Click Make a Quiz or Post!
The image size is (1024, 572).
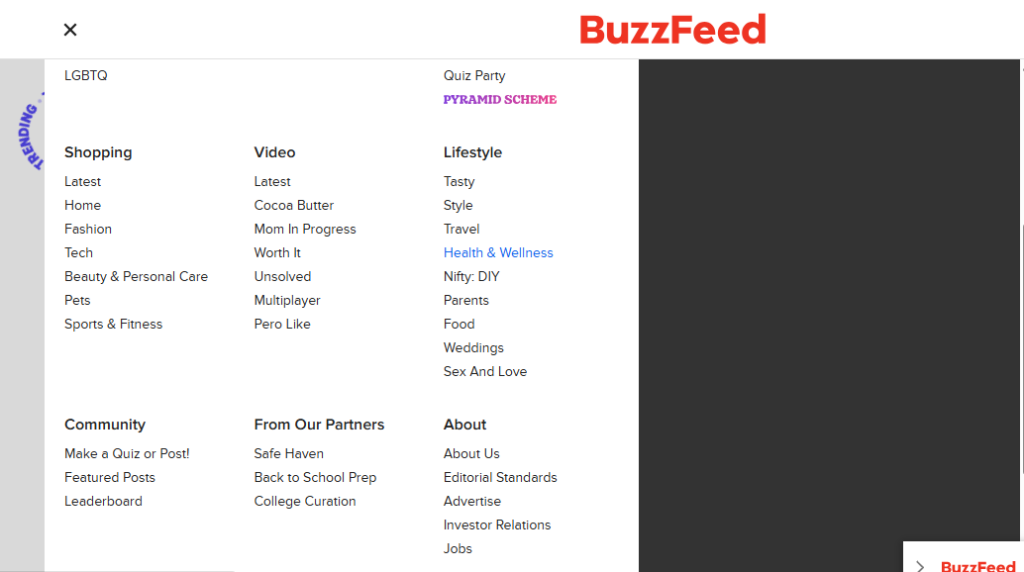coord(127,454)
